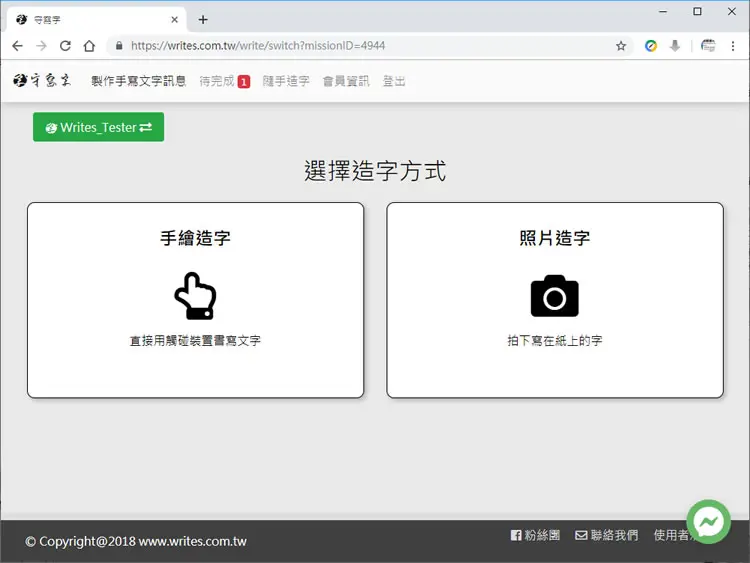Open a new browser tab
Screen dimensions: 750x563
coord(203,20)
